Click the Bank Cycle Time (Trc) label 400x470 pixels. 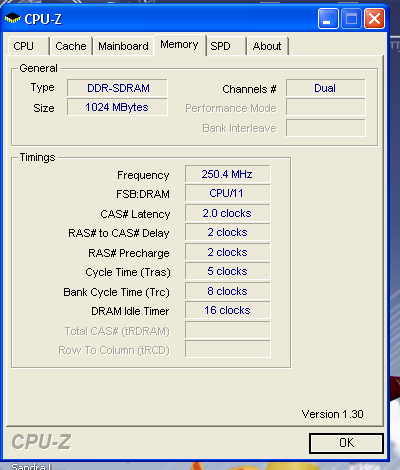tap(117, 292)
